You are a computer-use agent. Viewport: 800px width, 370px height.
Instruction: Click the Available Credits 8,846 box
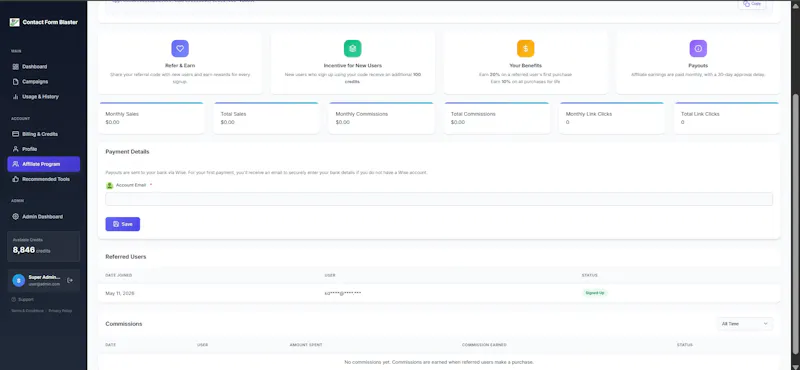(43, 246)
